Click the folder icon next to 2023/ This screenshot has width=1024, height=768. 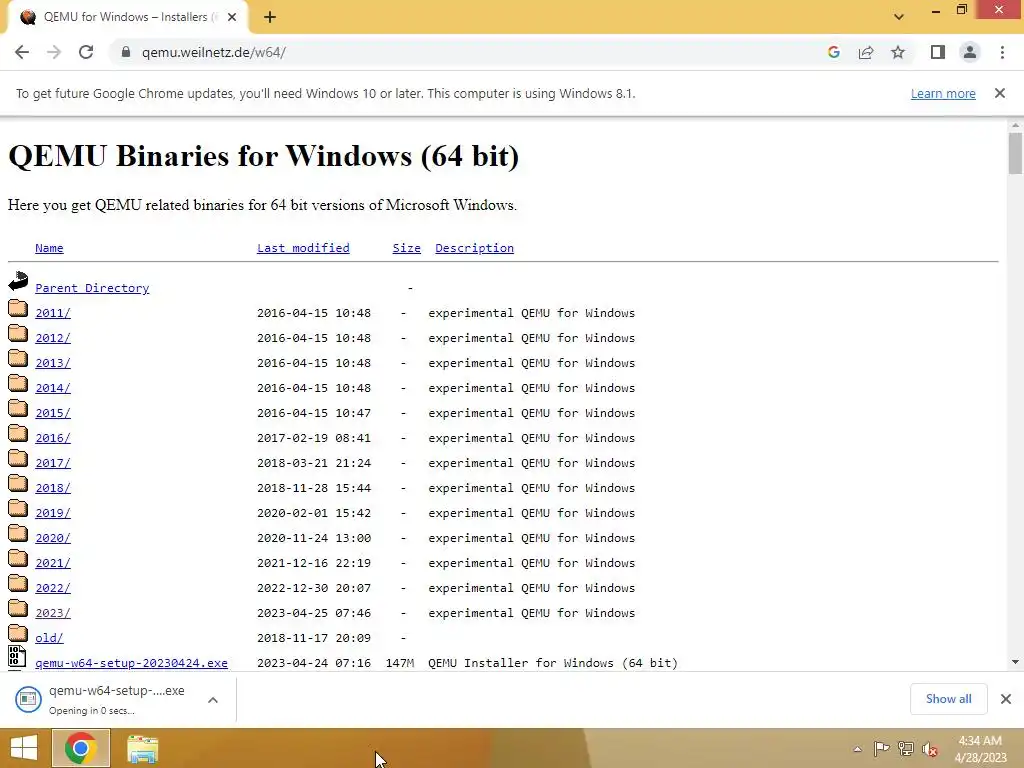pos(18,608)
